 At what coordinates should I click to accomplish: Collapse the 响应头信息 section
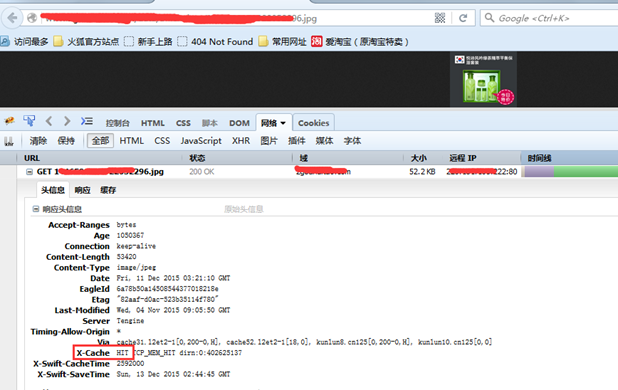(36, 209)
